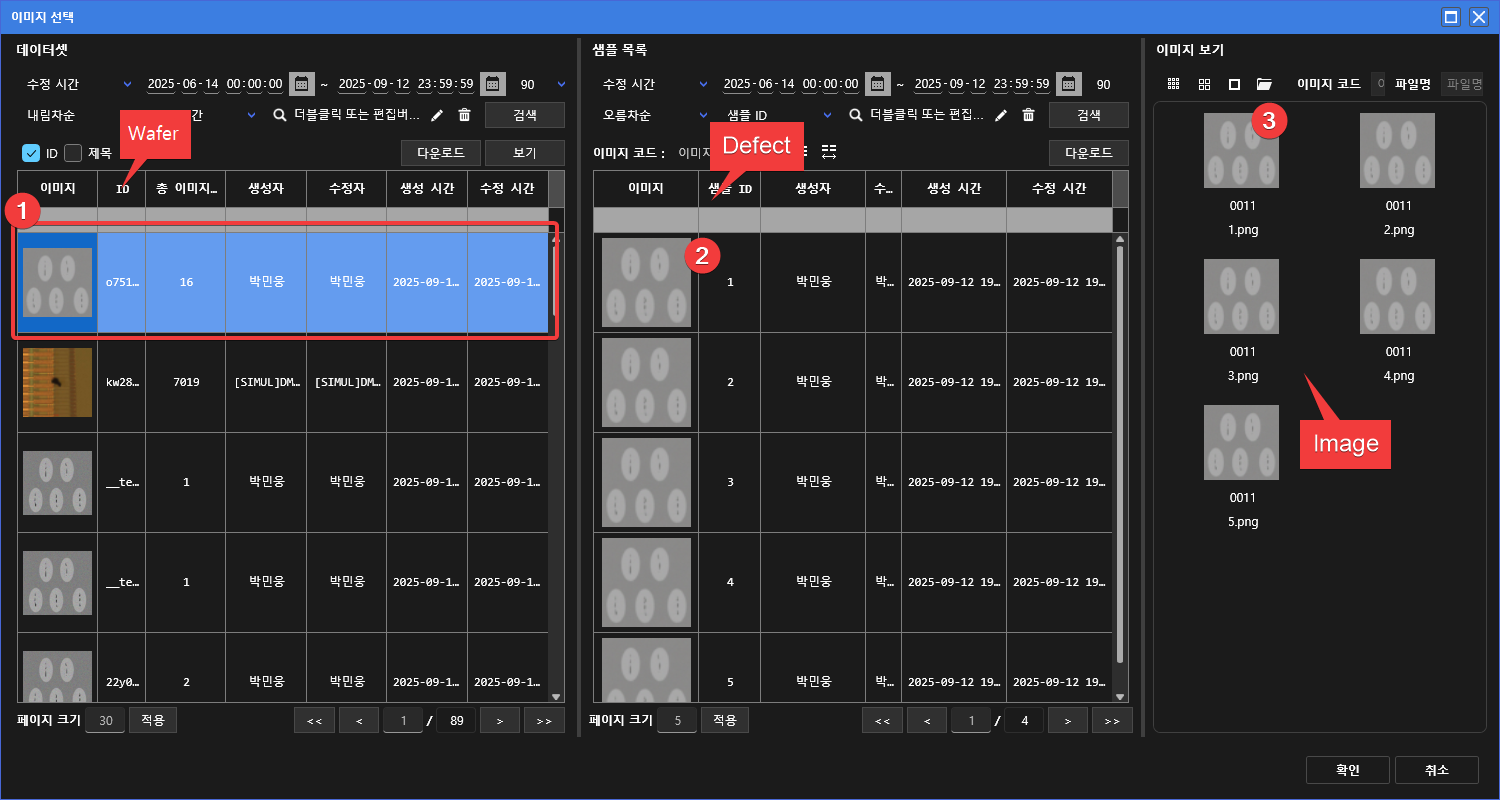Click the 샘플 ID column header in sample list
1500x800 pixels.
coord(729,189)
